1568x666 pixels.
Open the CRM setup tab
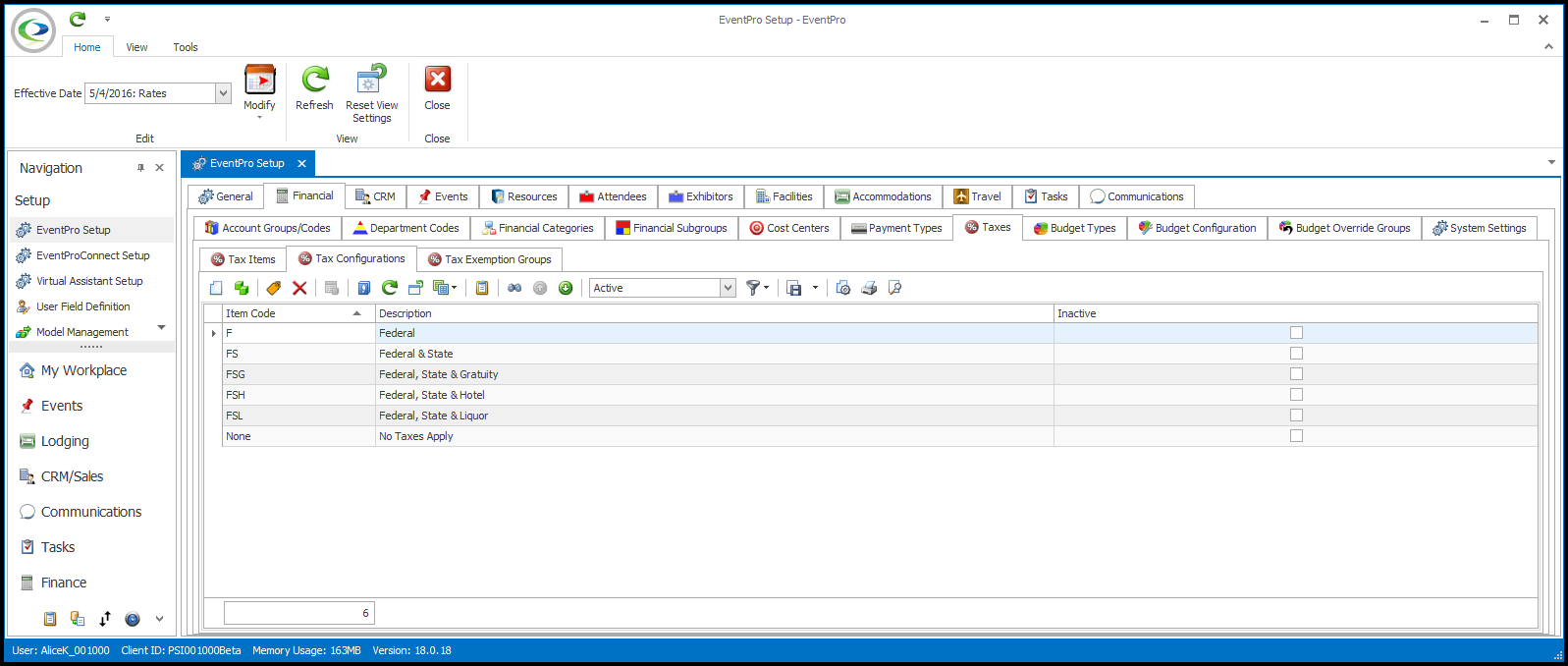click(x=375, y=196)
